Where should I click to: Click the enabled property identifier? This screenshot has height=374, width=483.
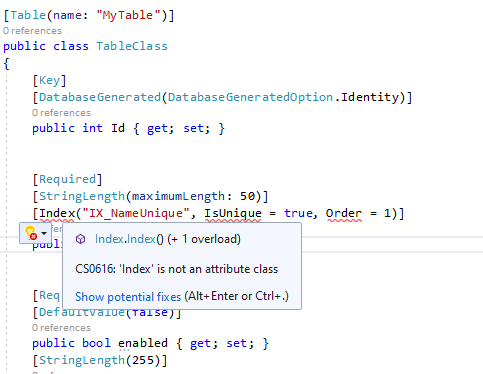pos(143,343)
